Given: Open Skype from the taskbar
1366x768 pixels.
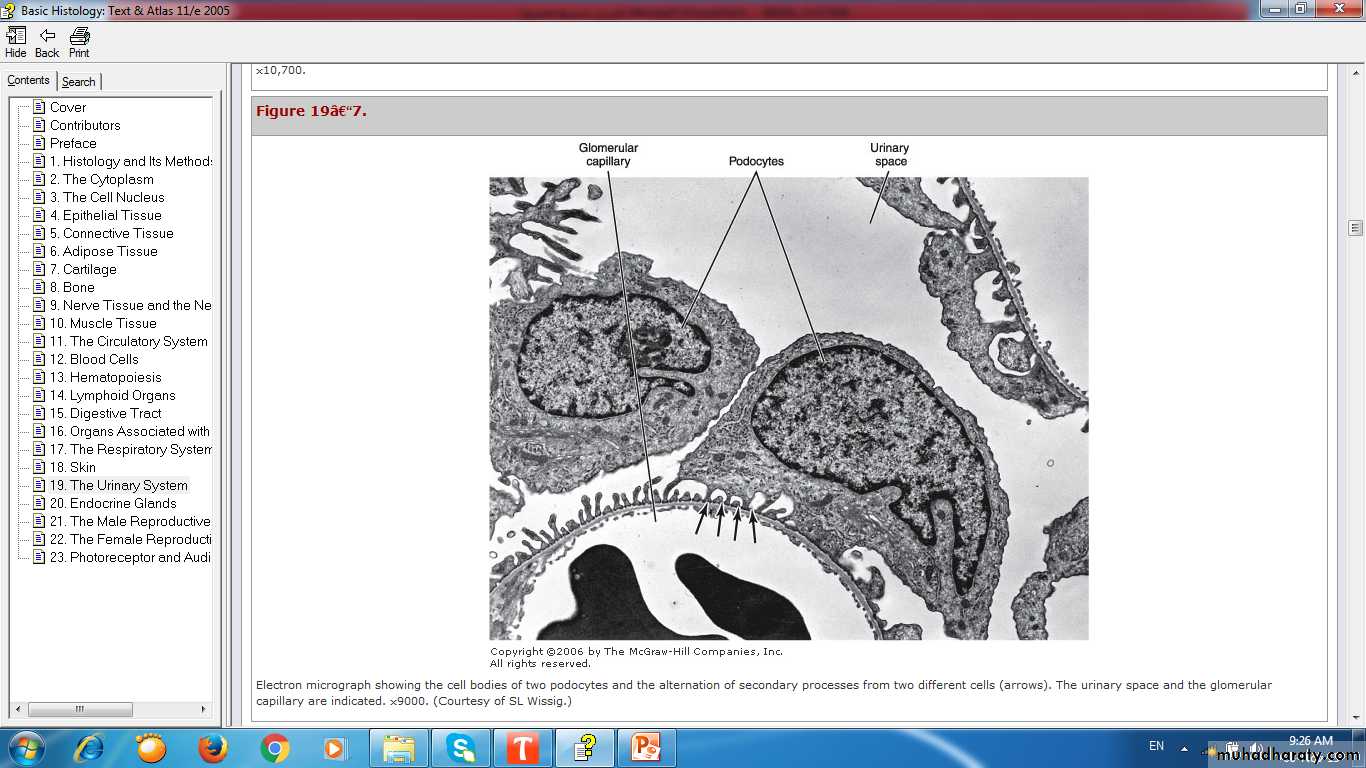Looking at the screenshot, I should [x=461, y=748].
